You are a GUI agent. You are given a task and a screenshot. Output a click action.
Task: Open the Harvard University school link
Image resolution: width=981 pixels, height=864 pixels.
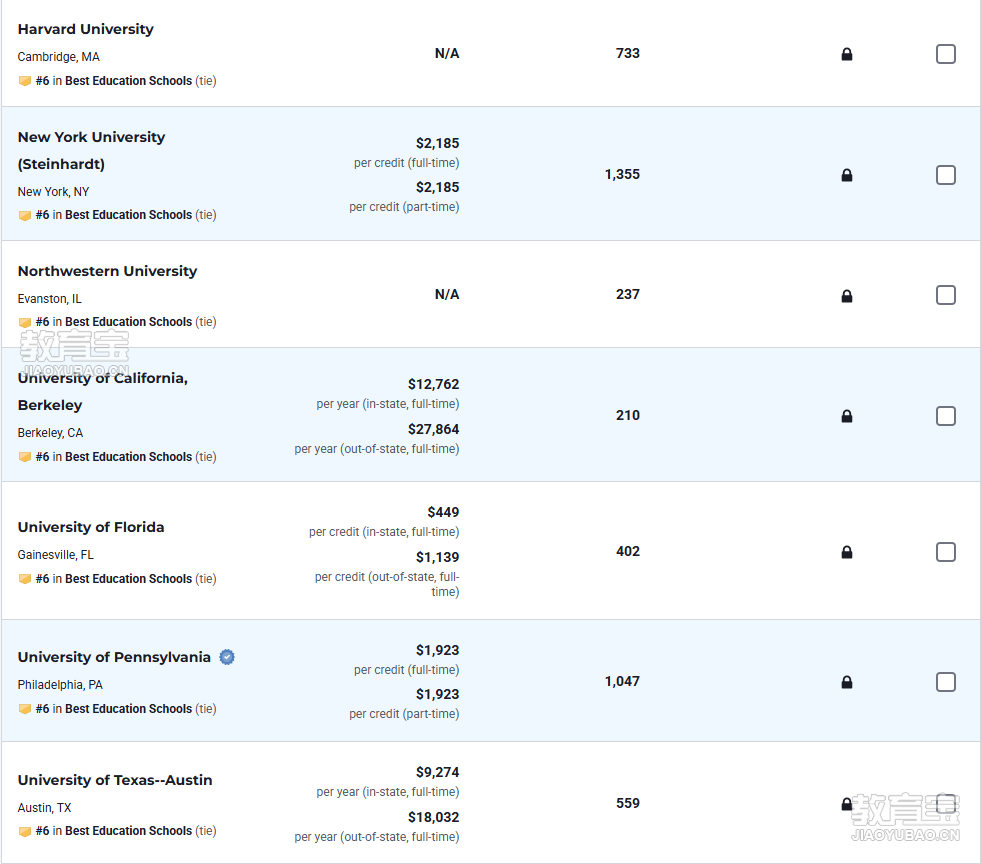click(86, 29)
